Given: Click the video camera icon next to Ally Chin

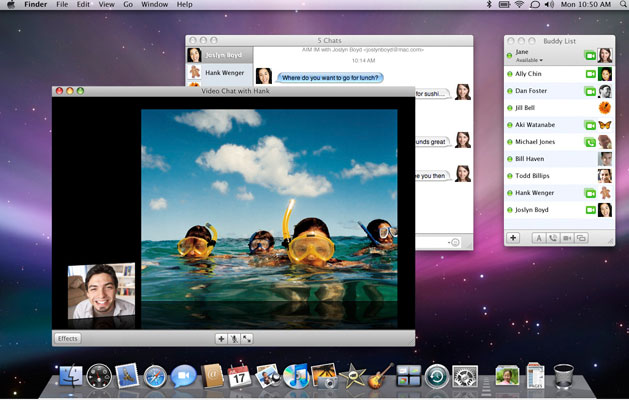Looking at the screenshot, I should tap(590, 74).
